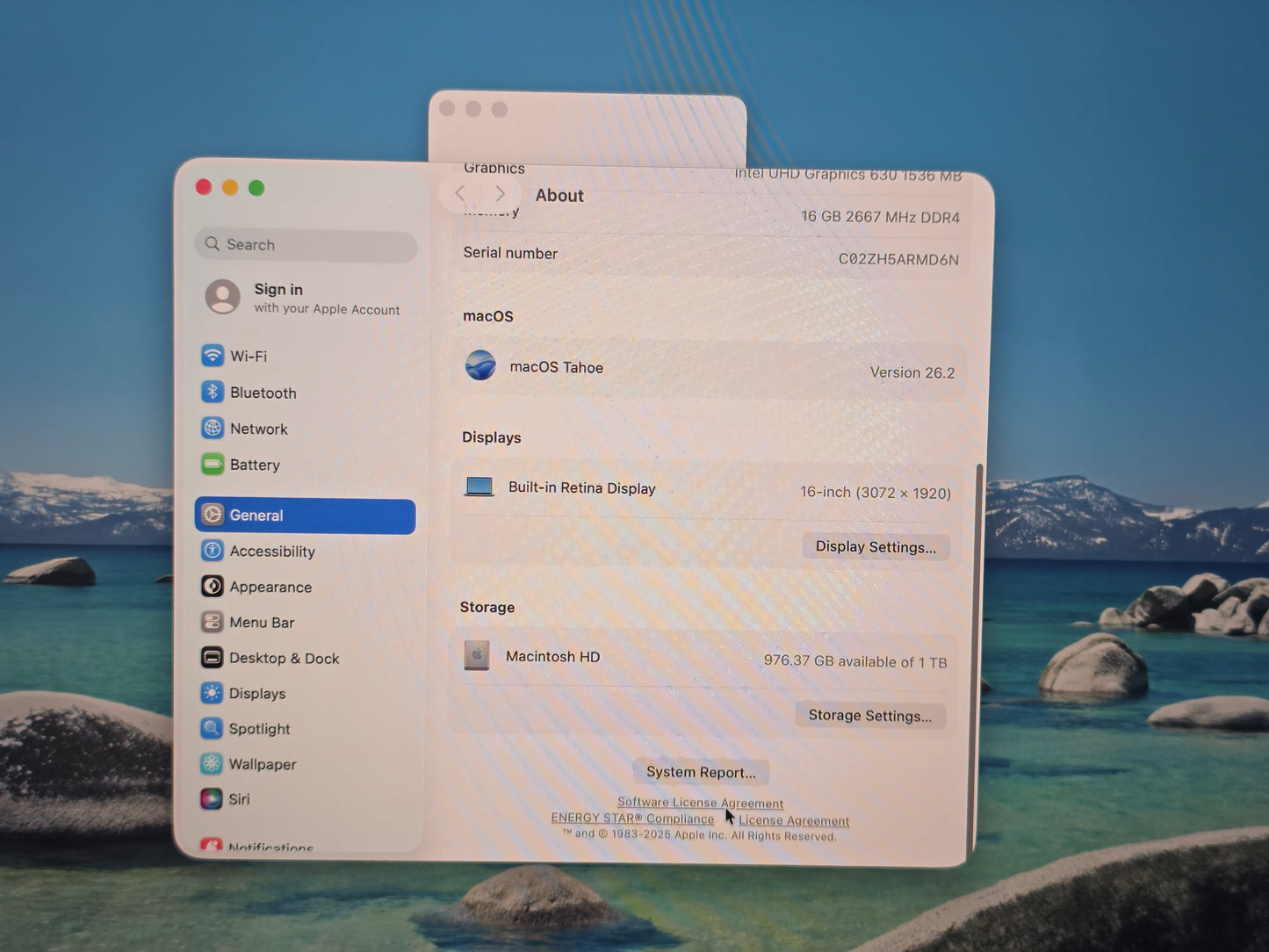Viewport: 1269px width, 952px height.
Task: Select the Network sidebar label
Action: pos(259,429)
